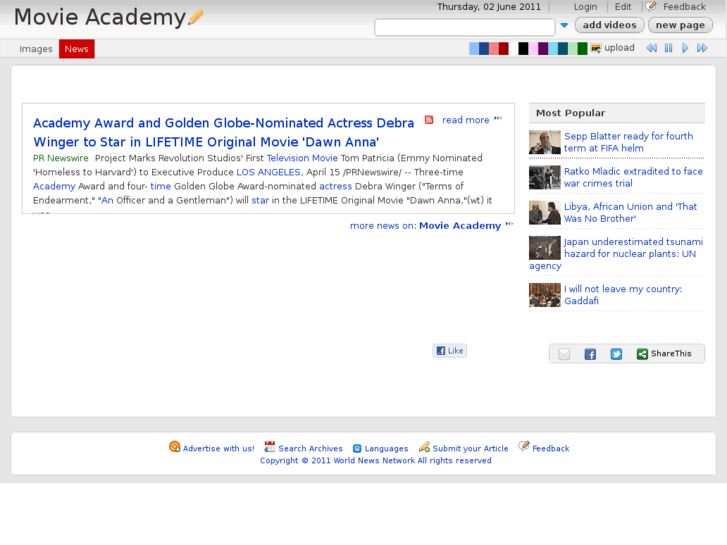The height and width of the screenshot is (545, 727).
Task: Share via the email envelope icon
Action: coord(564,354)
